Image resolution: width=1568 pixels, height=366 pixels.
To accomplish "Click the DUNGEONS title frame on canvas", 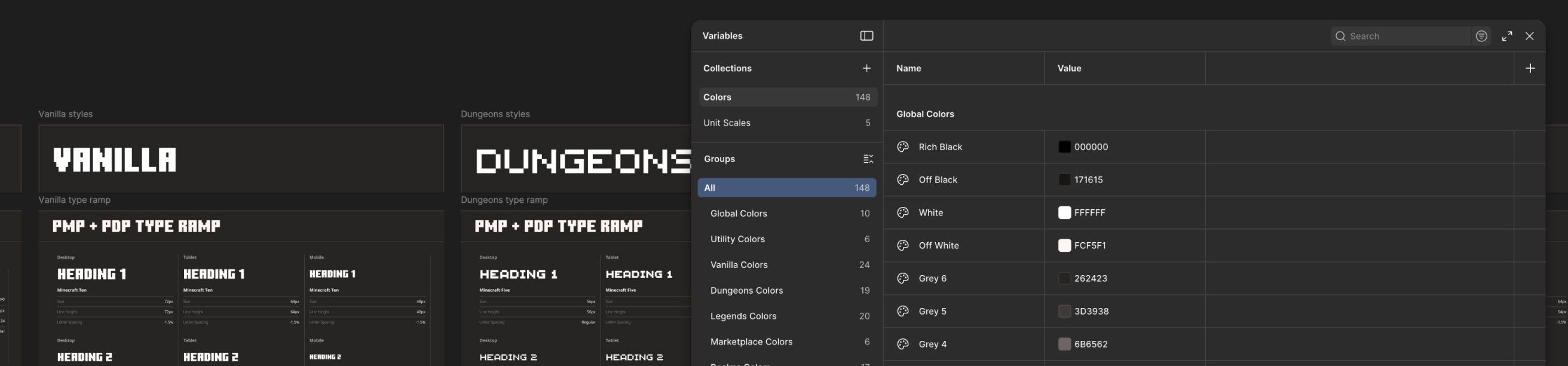I will pyautogui.click(x=576, y=159).
